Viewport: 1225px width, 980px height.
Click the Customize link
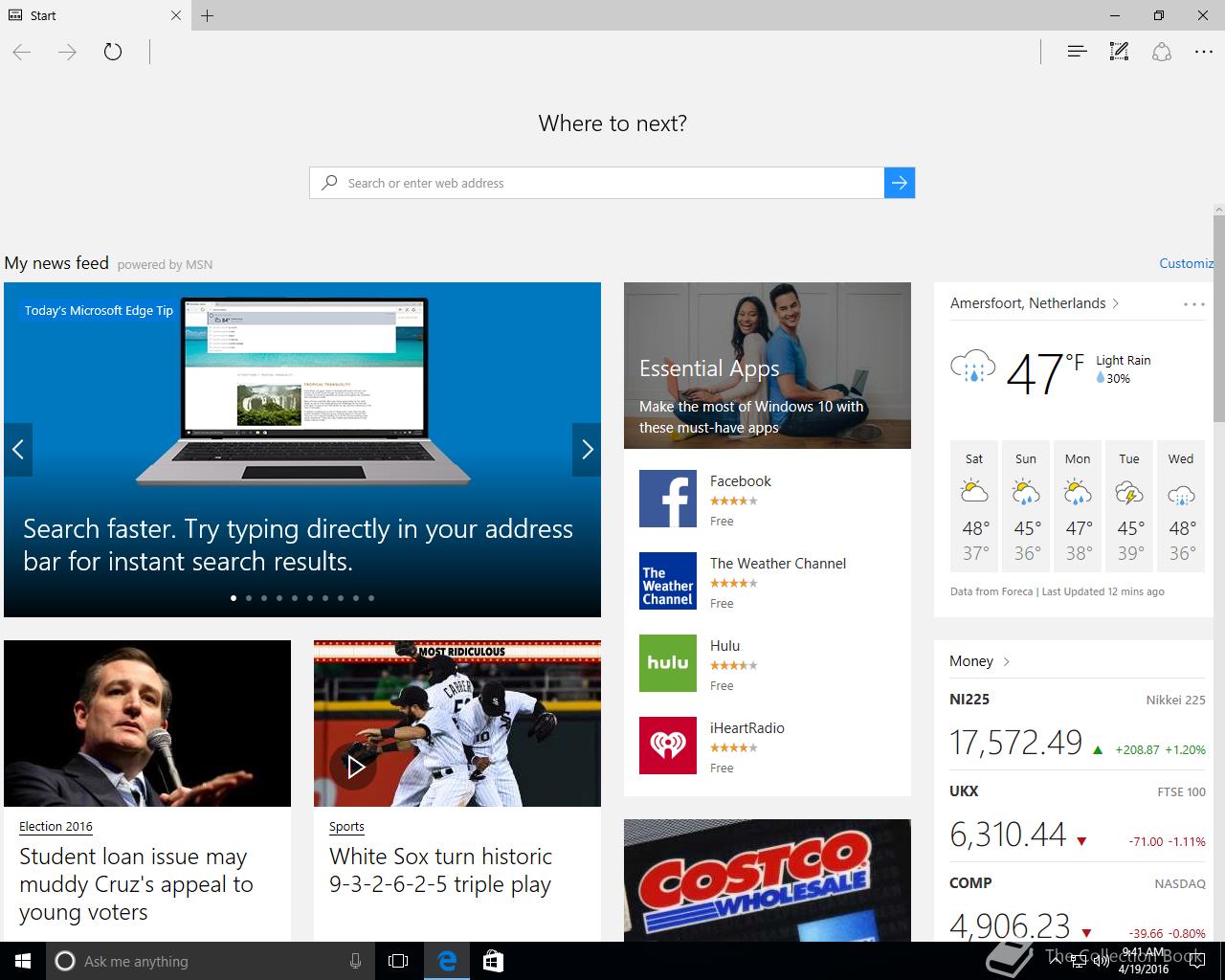tap(1186, 263)
